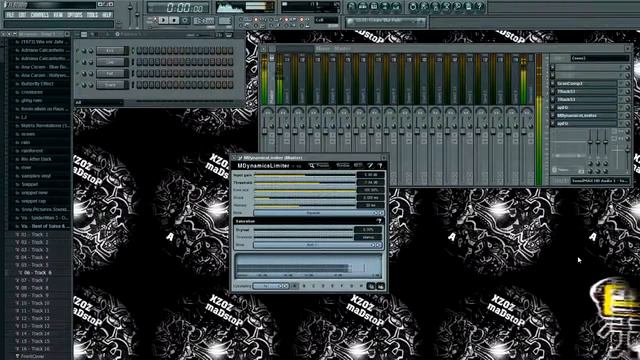Mute the Hat channel with its green LED
This screenshot has width=640, height=360.
pyautogui.click(x=78, y=73)
